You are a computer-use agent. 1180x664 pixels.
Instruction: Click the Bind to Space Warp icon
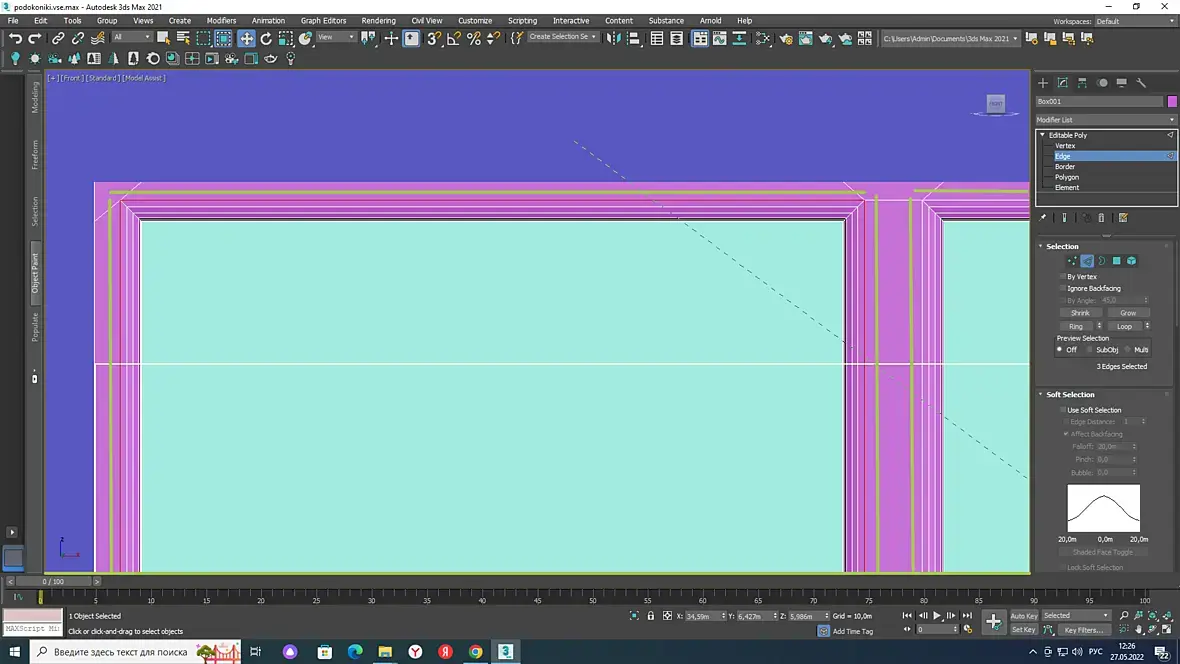tap(98, 38)
